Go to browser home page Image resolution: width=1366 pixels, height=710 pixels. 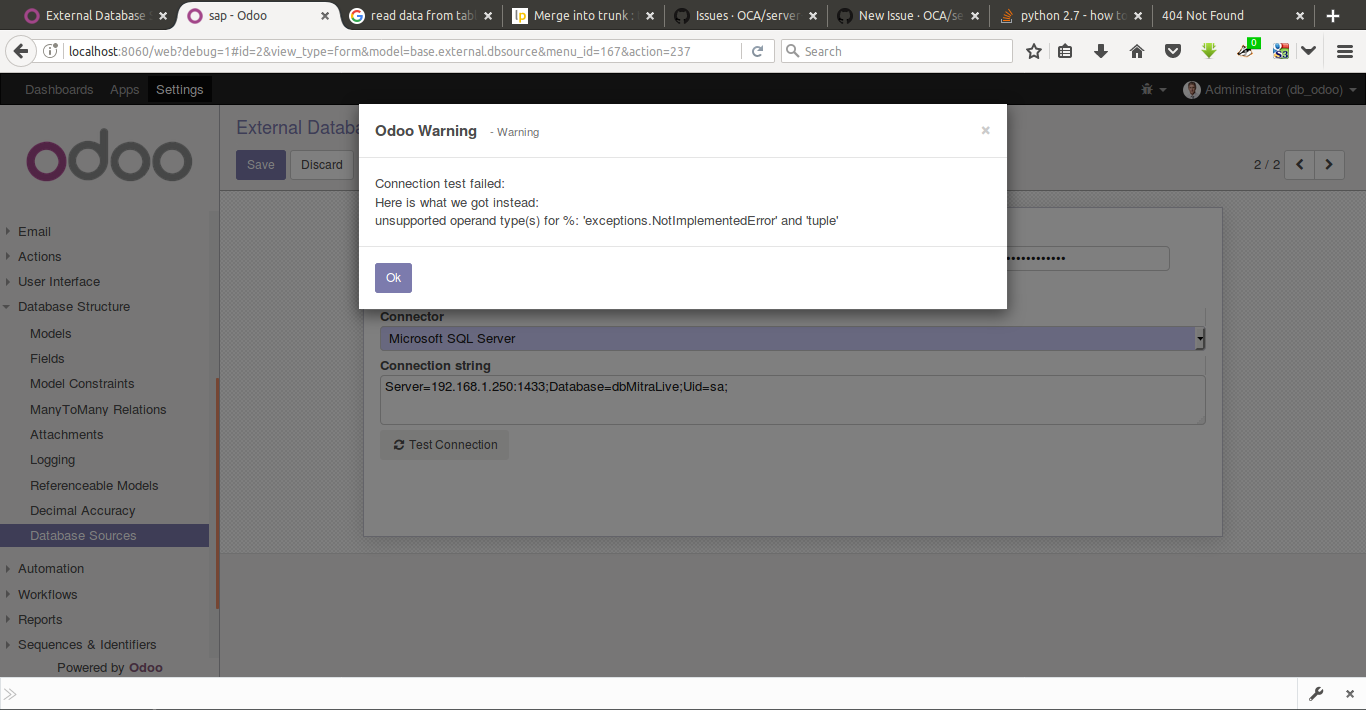(x=1137, y=51)
